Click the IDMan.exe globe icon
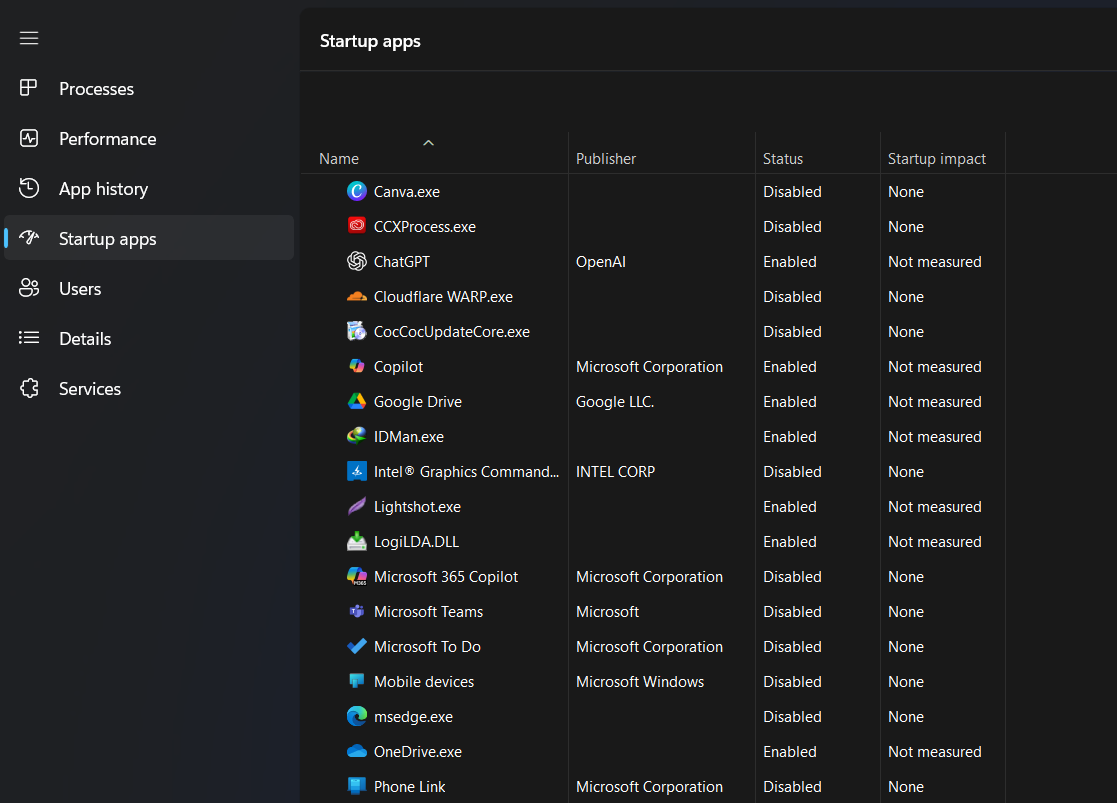 pyautogui.click(x=357, y=436)
